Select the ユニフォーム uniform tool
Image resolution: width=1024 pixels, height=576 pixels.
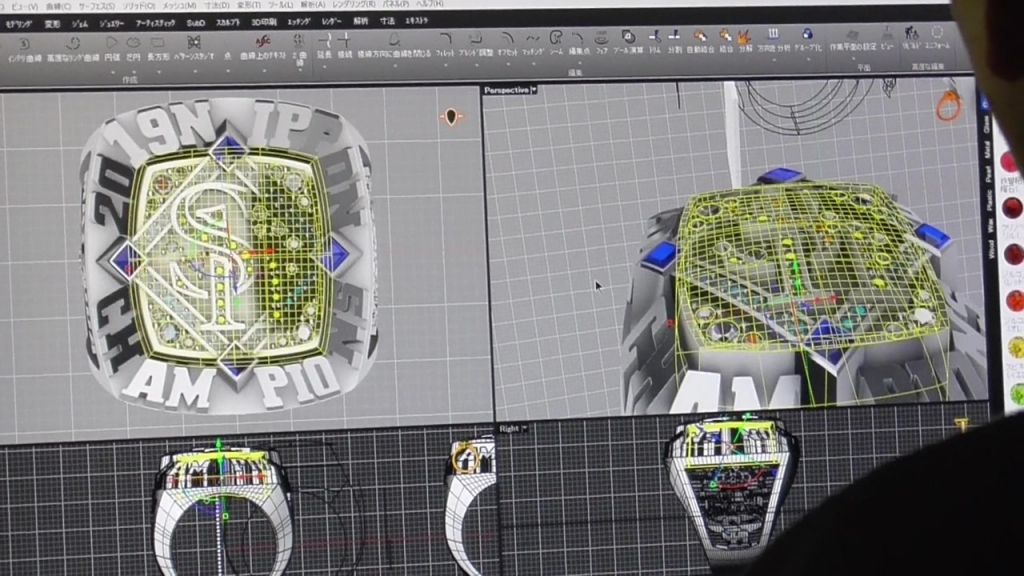pos(937,38)
